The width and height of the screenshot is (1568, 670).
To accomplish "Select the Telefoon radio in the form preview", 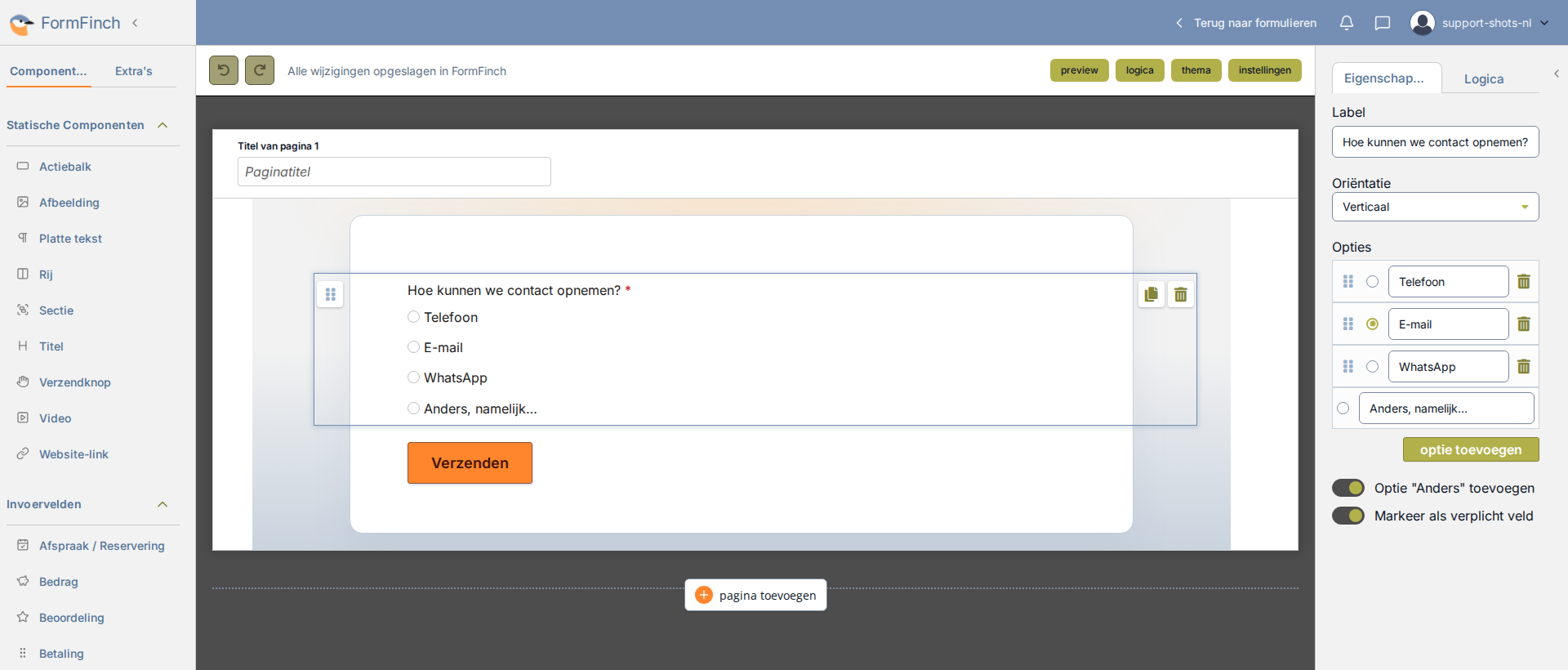I will point(414,317).
